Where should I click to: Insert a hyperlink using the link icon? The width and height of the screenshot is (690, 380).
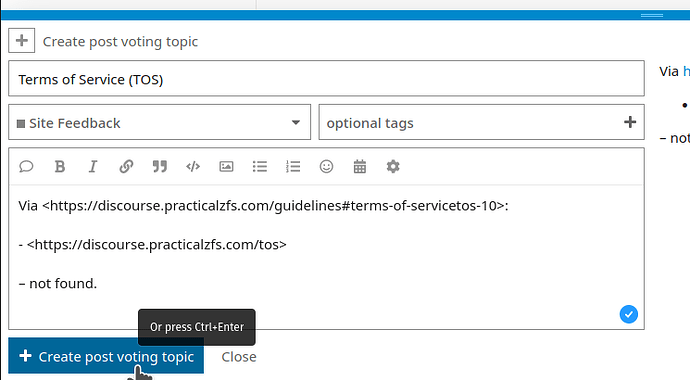coord(126,167)
